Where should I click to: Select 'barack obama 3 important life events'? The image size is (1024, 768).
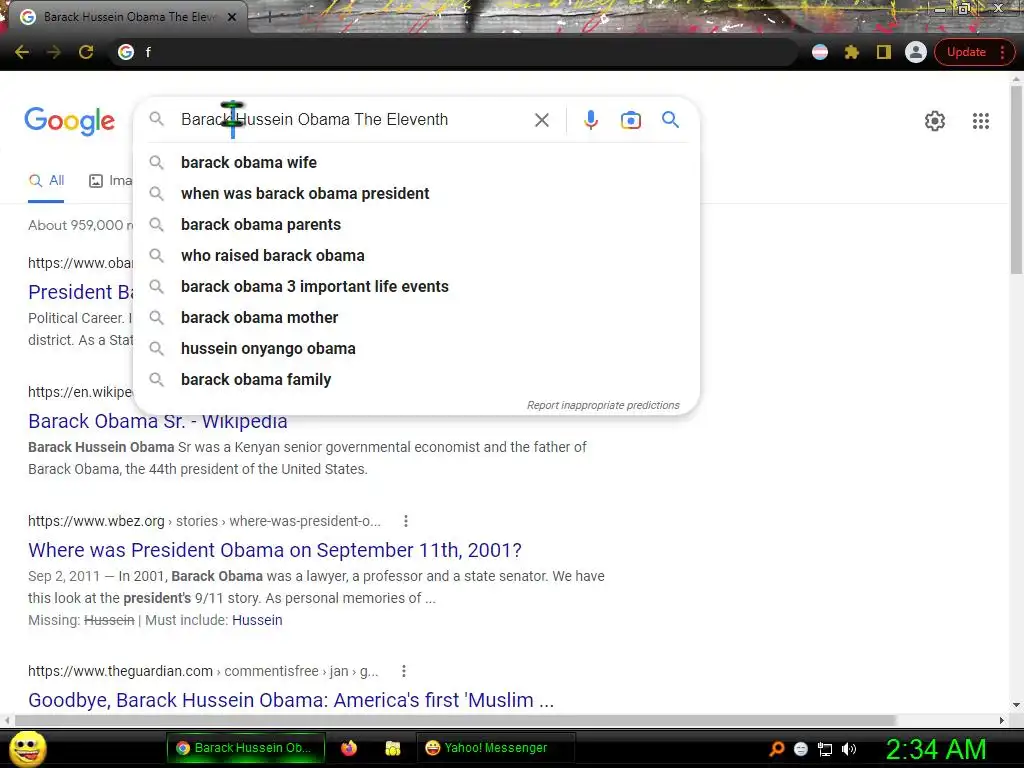(x=417, y=287)
